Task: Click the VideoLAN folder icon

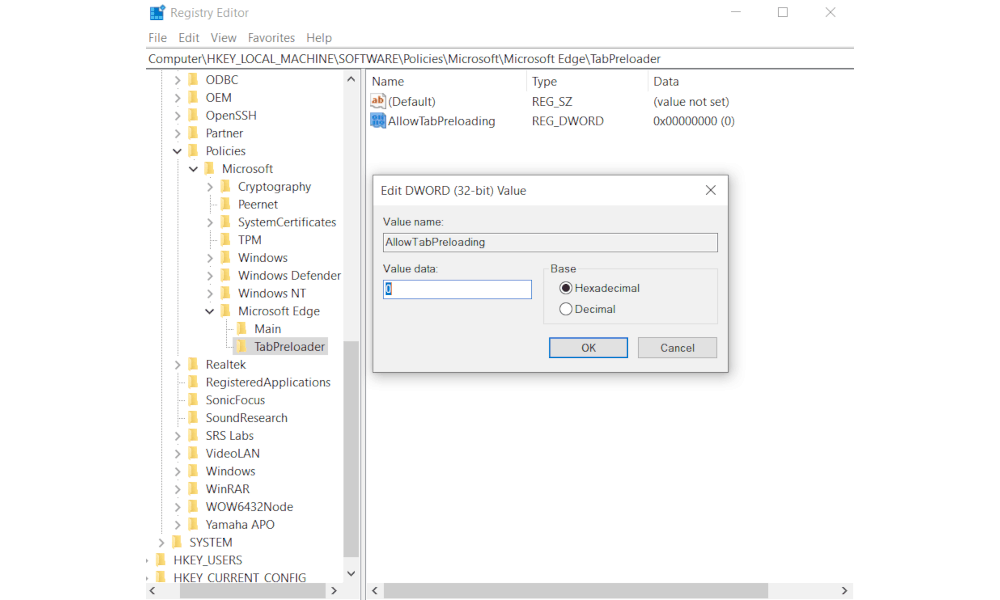Action: click(x=193, y=453)
